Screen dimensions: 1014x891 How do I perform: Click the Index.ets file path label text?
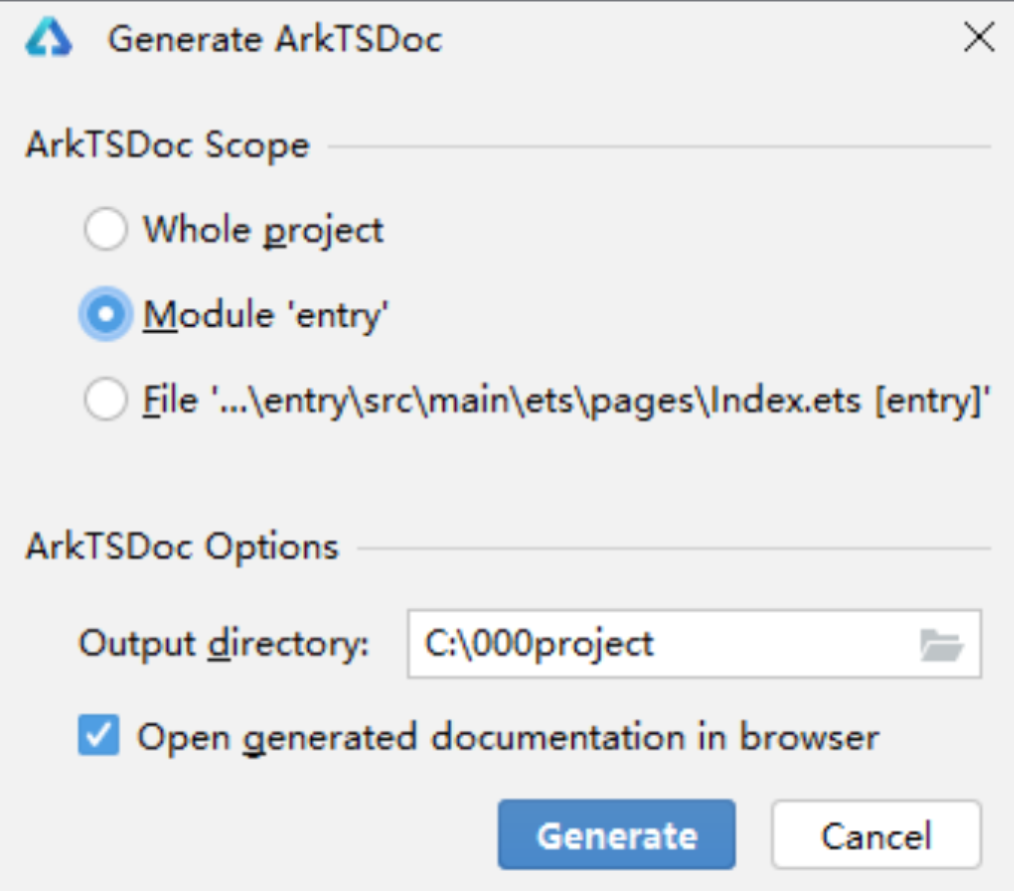(566, 401)
